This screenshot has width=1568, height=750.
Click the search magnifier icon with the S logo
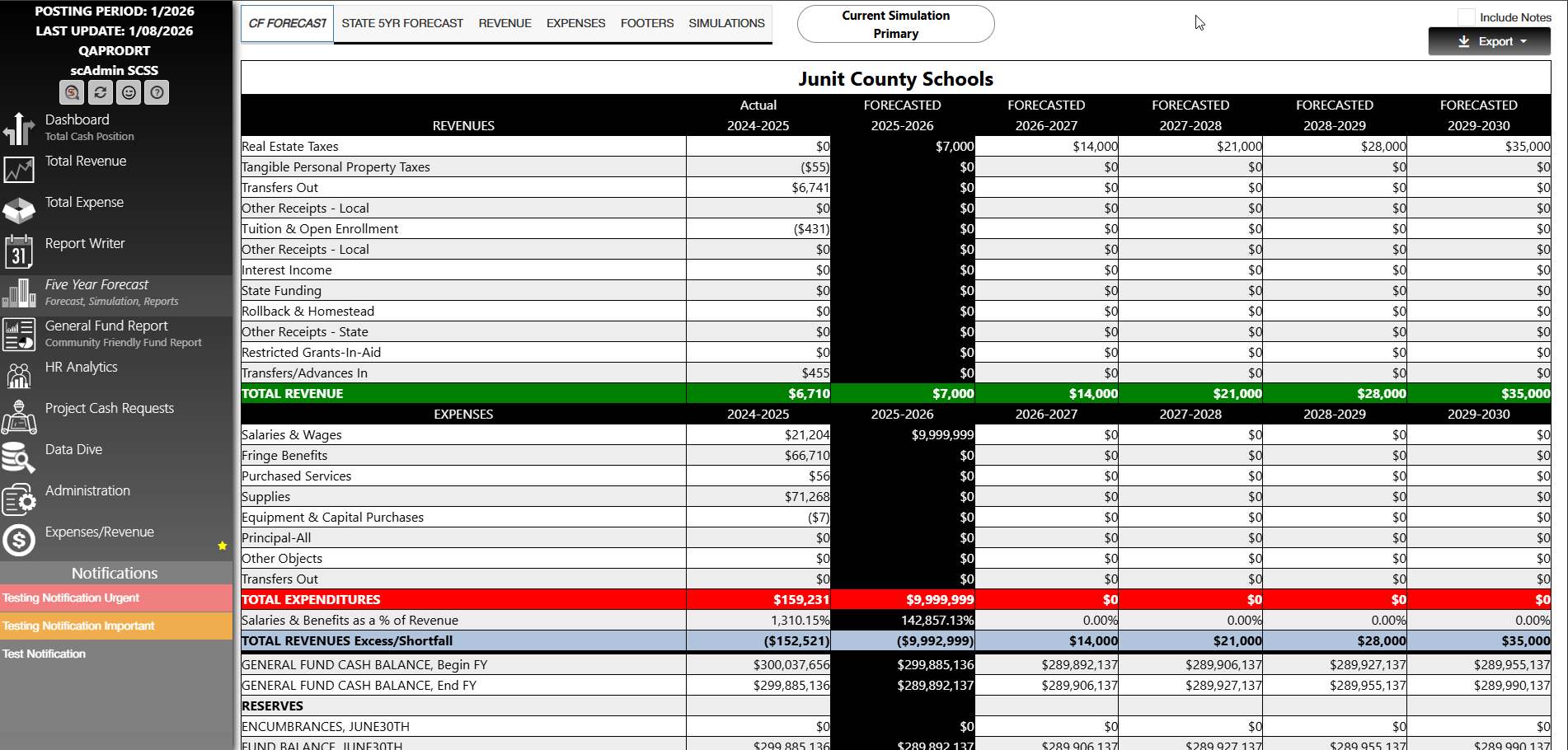72,92
